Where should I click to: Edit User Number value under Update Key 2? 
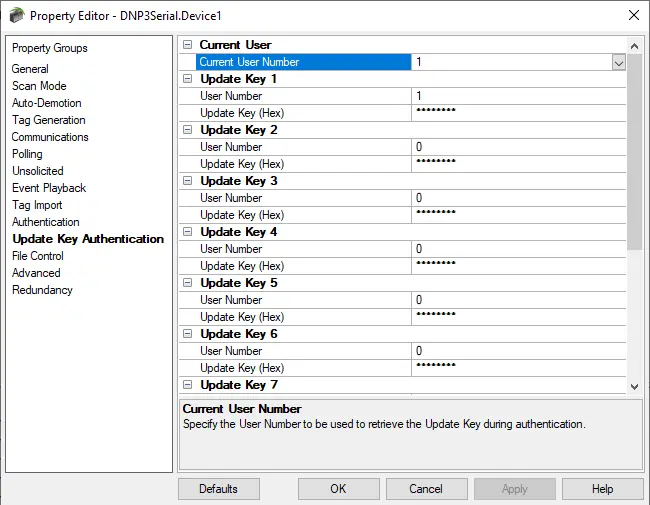(519, 147)
